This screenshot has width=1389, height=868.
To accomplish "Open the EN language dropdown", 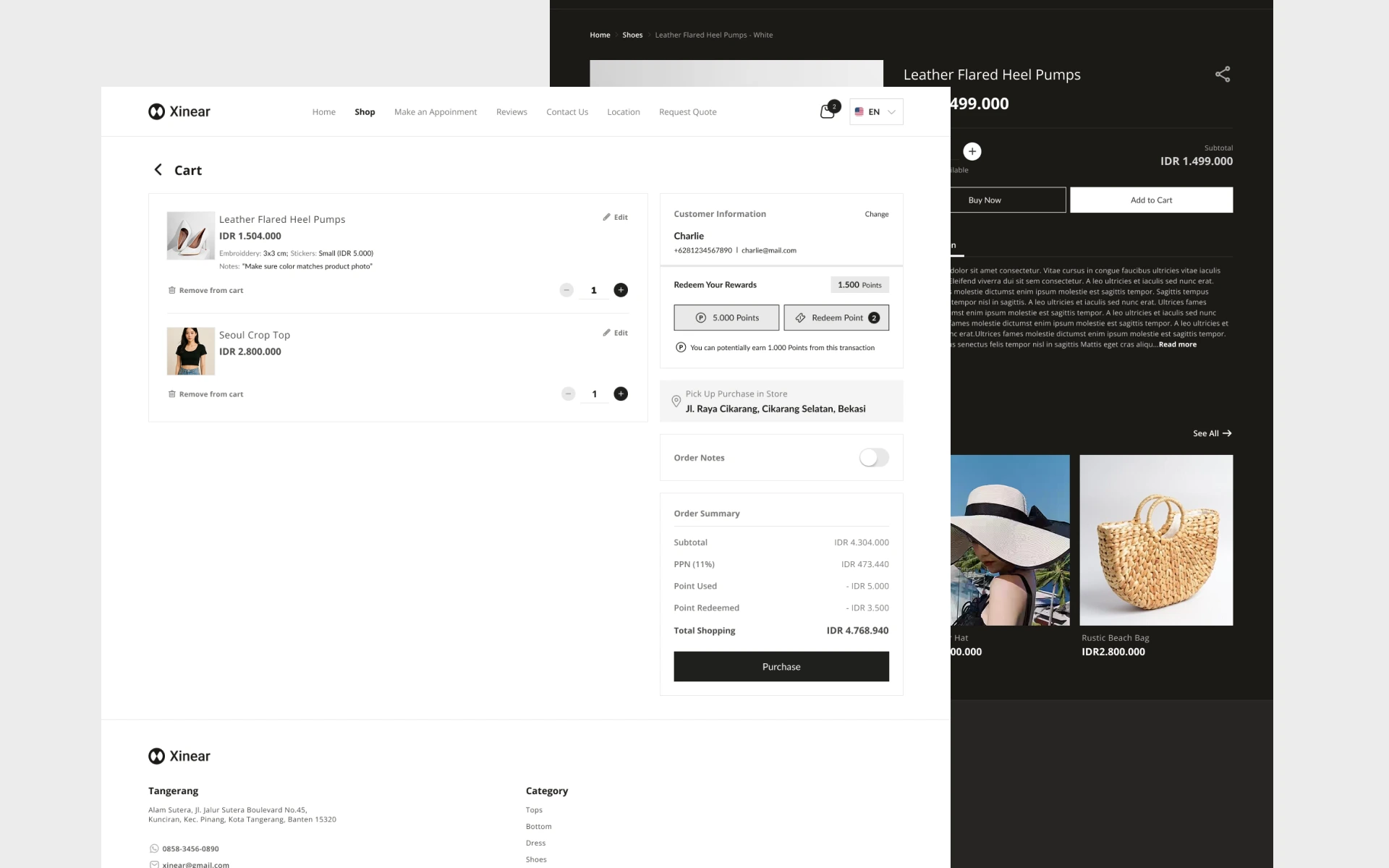I will click(876, 112).
